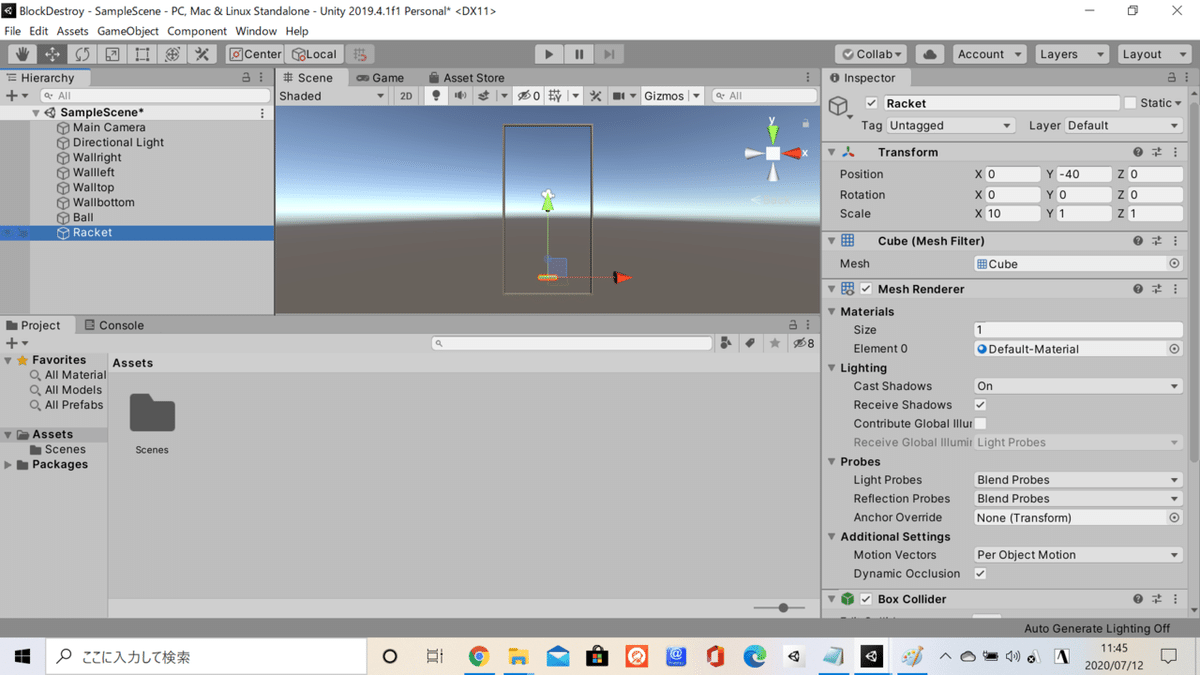Open the File menu
The image size is (1200, 675).
point(13,31)
